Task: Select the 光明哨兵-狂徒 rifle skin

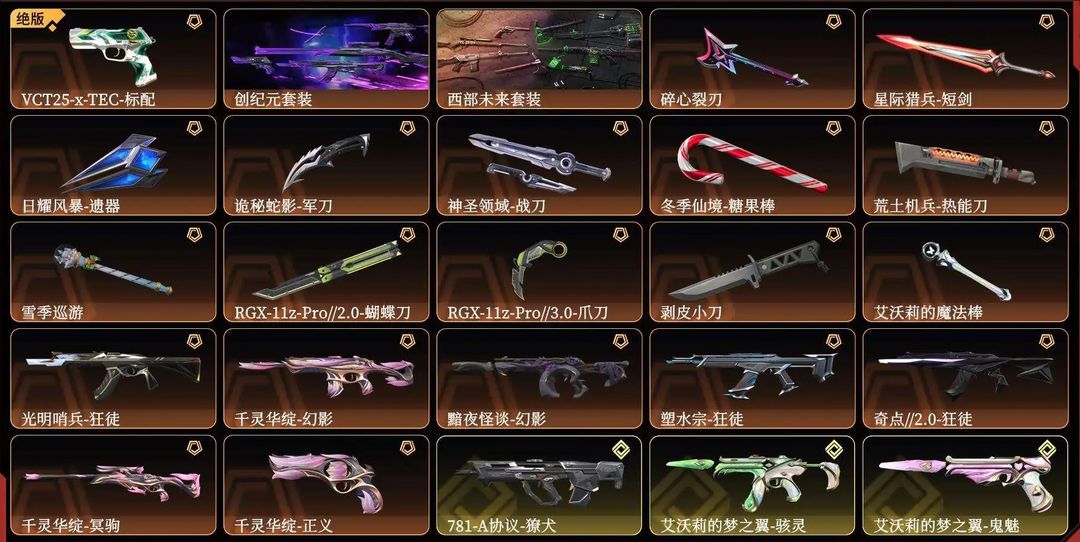Action: [113, 379]
